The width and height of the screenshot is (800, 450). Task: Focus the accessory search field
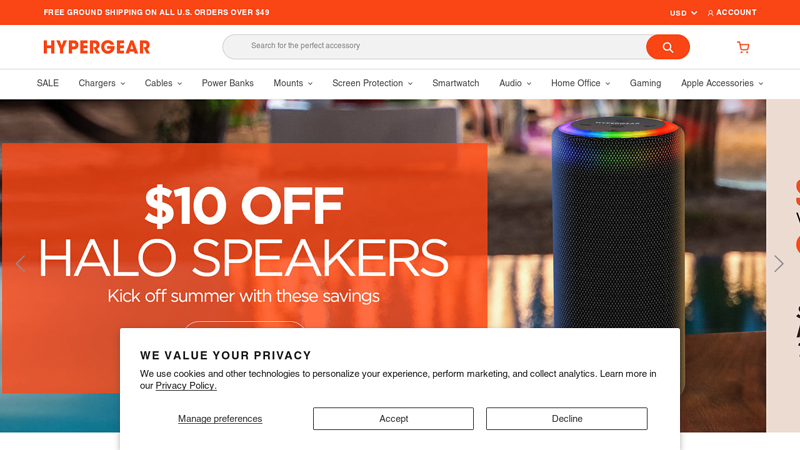tap(435, 46)
